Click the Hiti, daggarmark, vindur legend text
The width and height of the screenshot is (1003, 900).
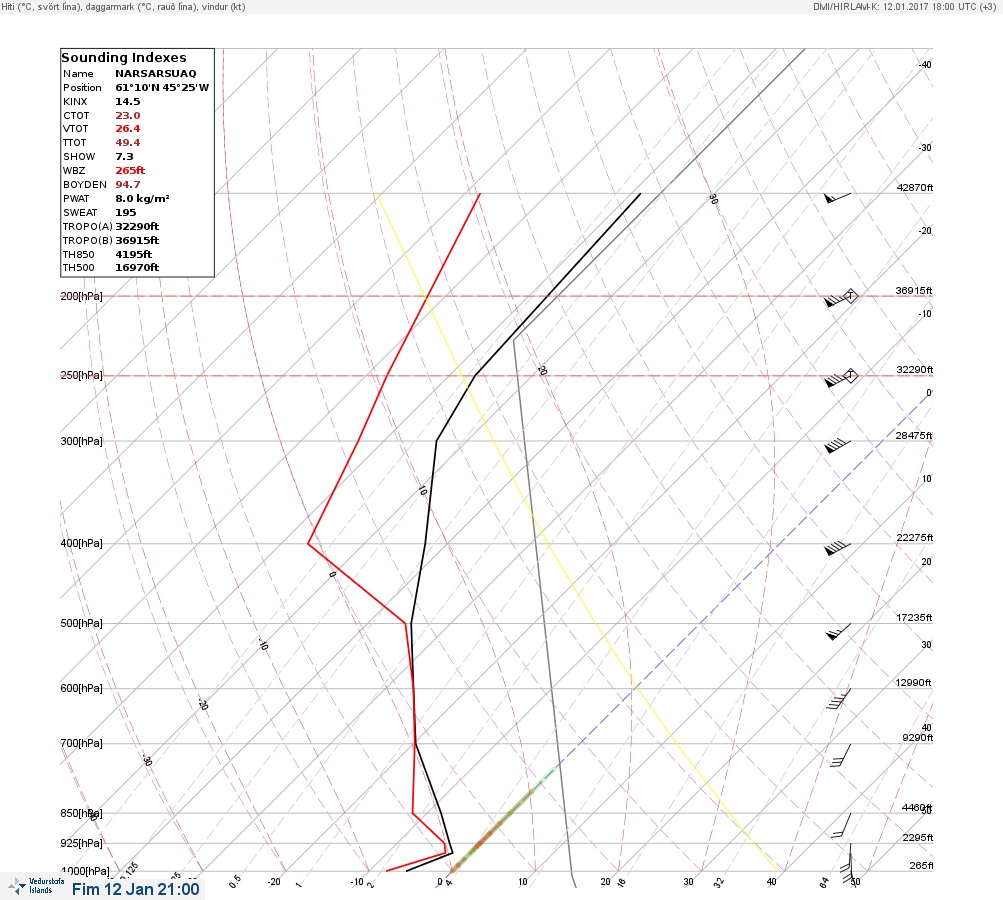(123, 6)
